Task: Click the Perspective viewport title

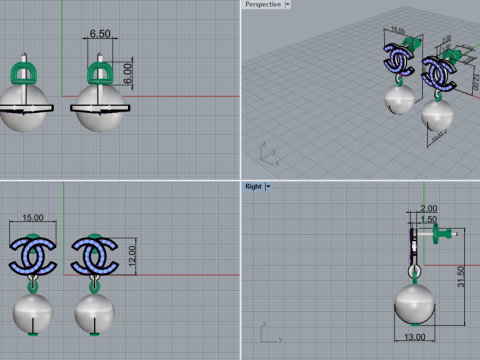Action: (x=263, y=4)
